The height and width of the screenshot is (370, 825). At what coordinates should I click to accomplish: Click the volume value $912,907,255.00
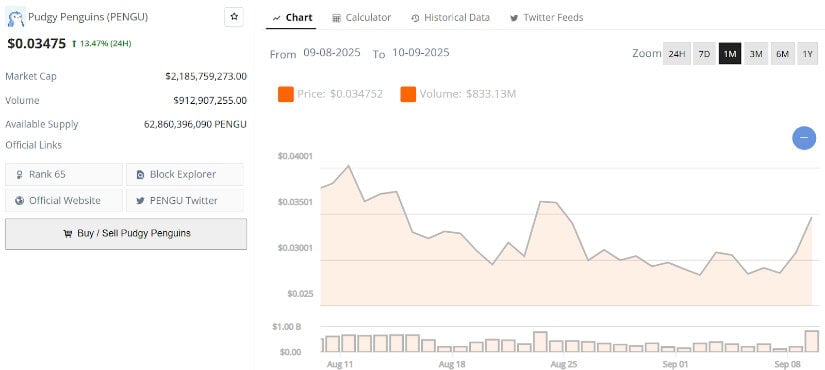[x=210, y=101]
